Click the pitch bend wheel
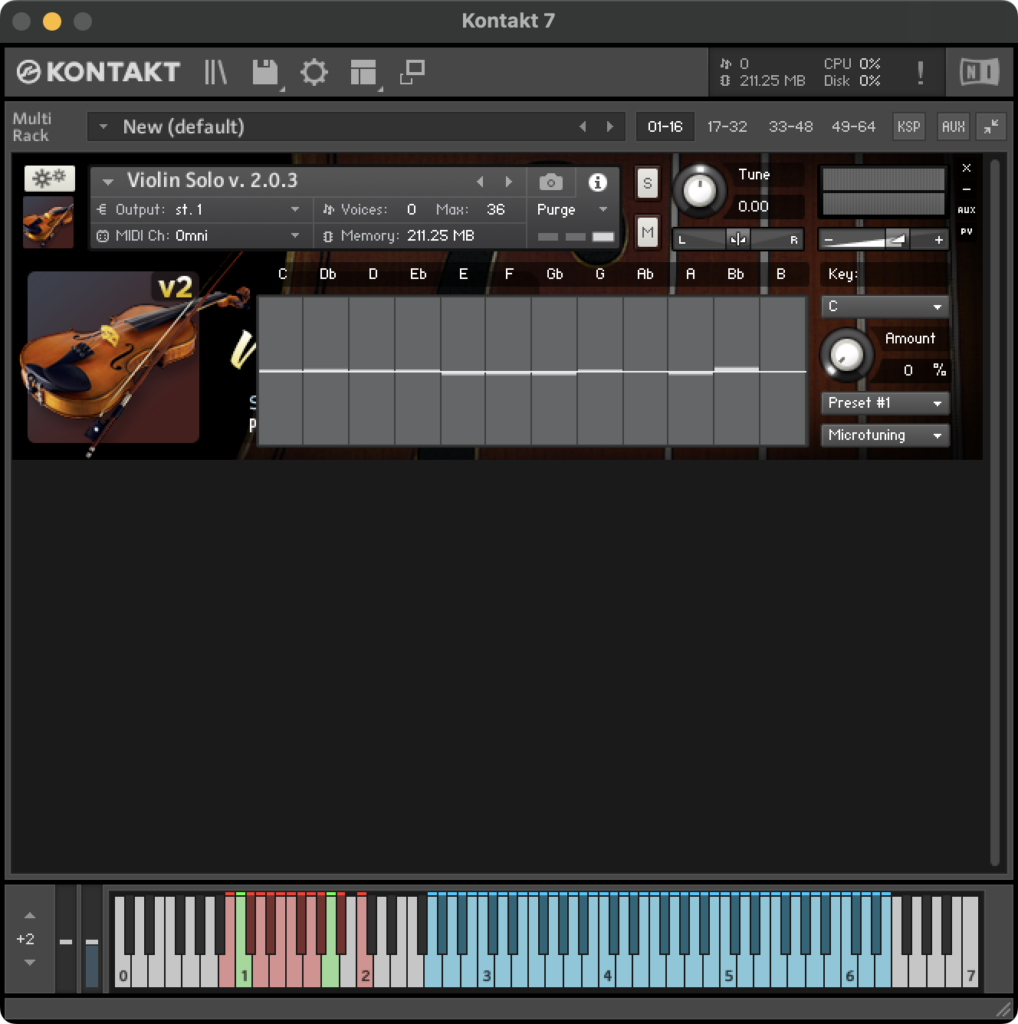The image size is (1018, 1024). coord(66,940)
